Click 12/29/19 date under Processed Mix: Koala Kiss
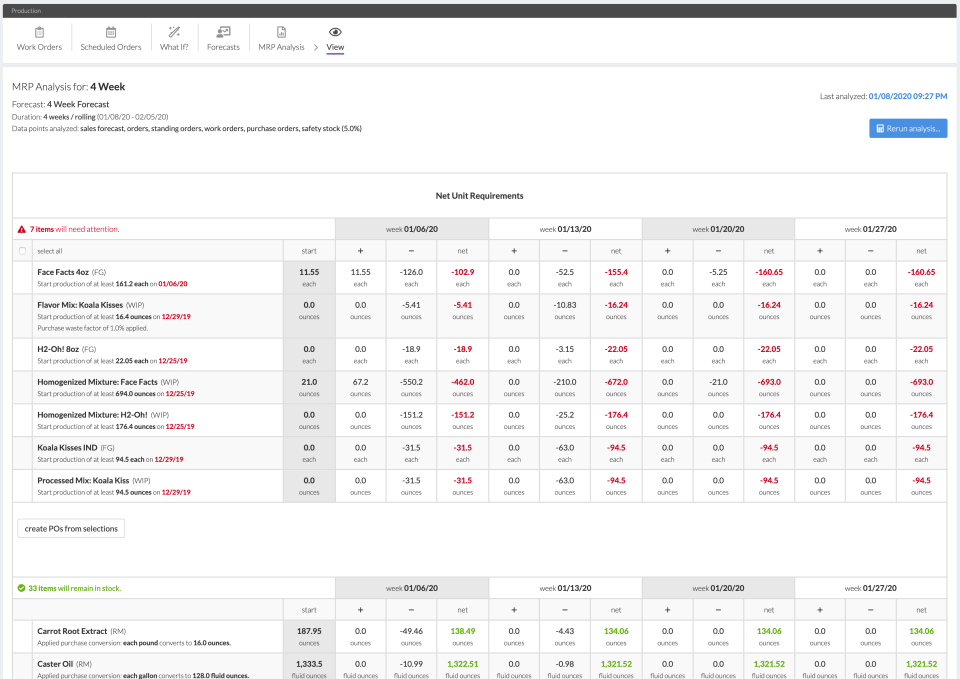 (176, 492)
